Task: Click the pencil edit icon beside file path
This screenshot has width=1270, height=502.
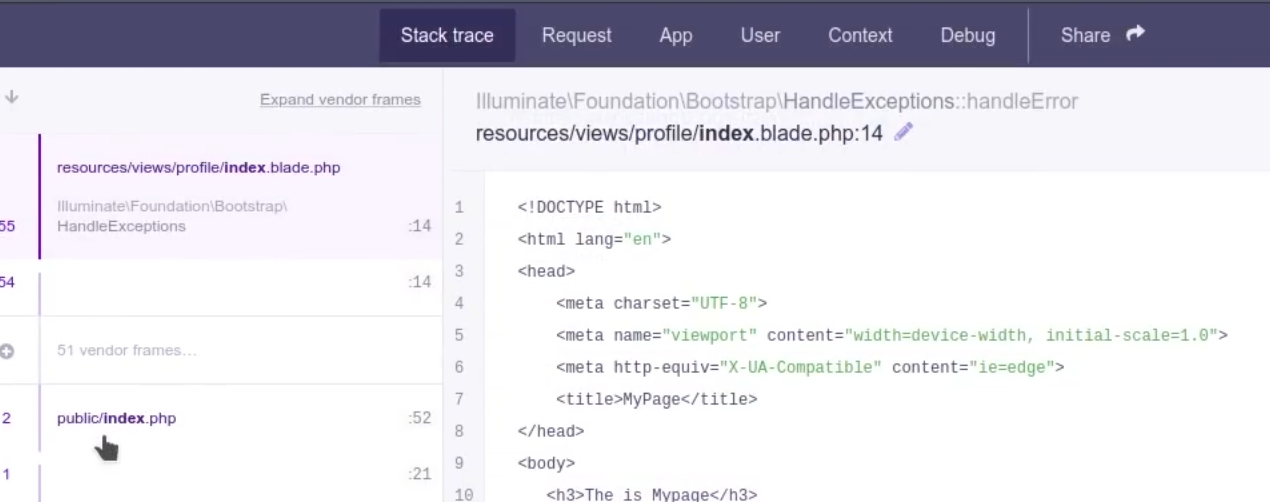Action: click(x=903, y=132)
